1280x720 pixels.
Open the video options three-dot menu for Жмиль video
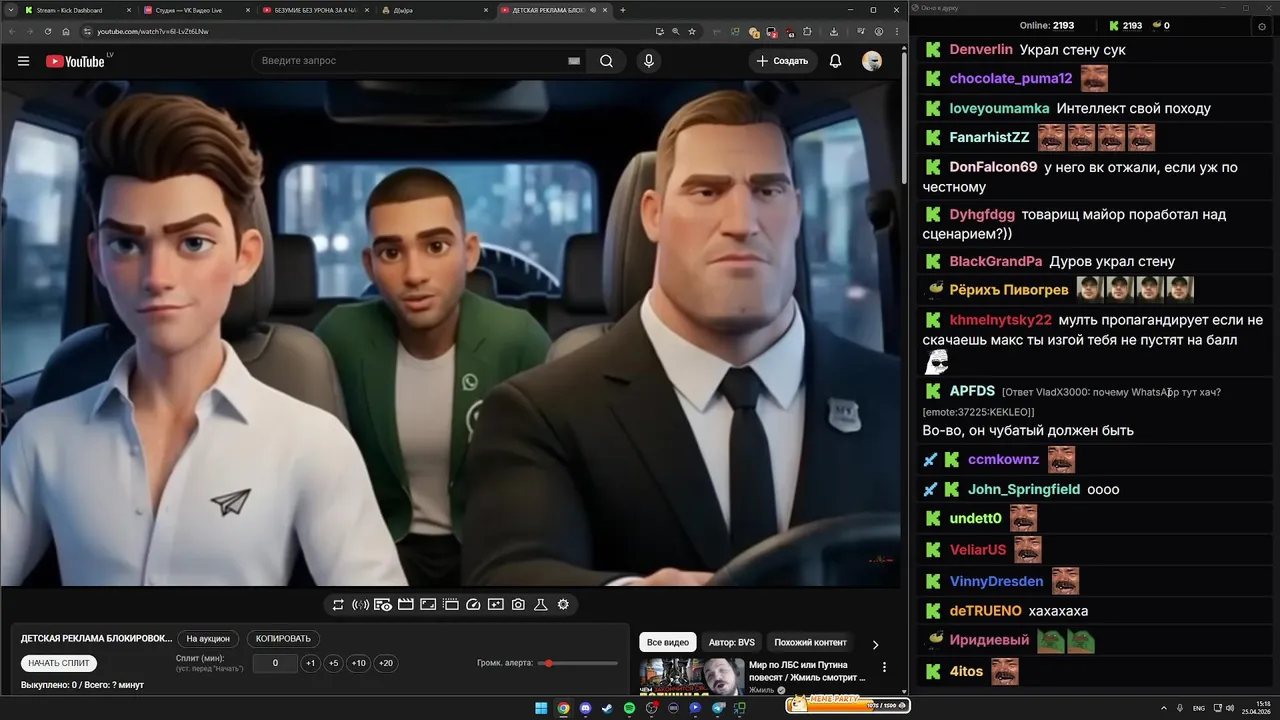(x=884, y=666)
